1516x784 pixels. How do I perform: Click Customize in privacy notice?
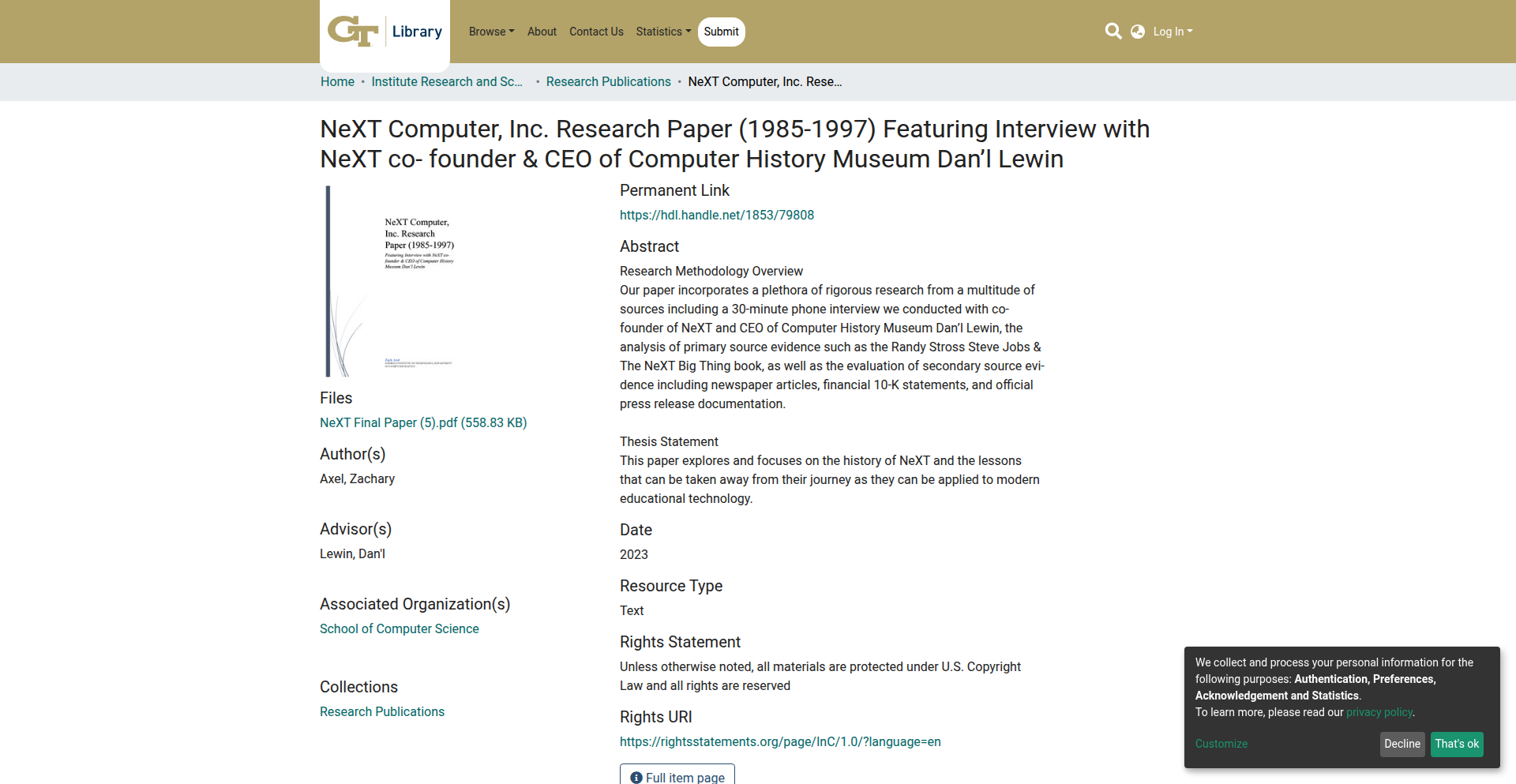click(x=1221, y=744)
